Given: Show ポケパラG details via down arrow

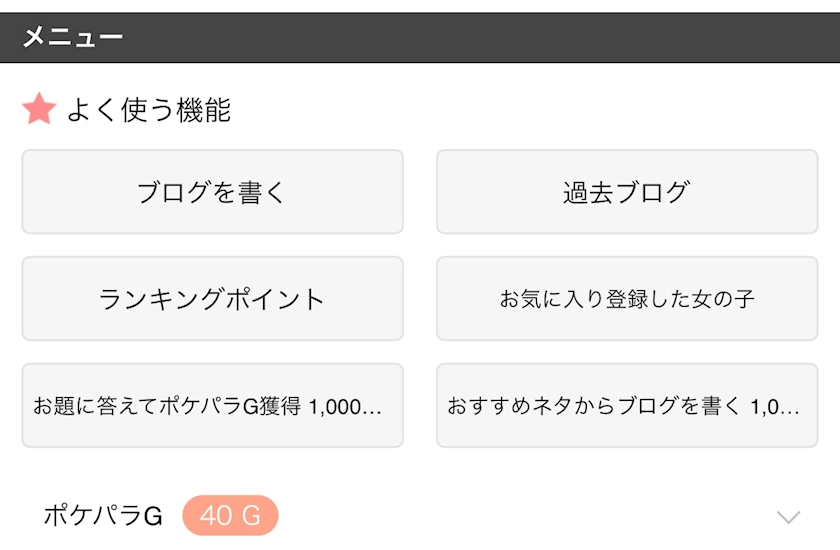Looking at the screenshot, I should pyautogui.click(x=789, y=517).
